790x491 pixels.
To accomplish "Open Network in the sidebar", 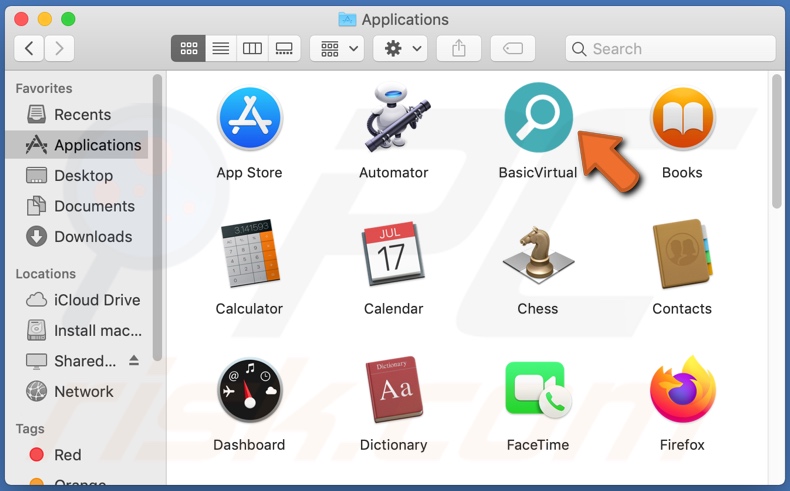I will coord(77,391).
